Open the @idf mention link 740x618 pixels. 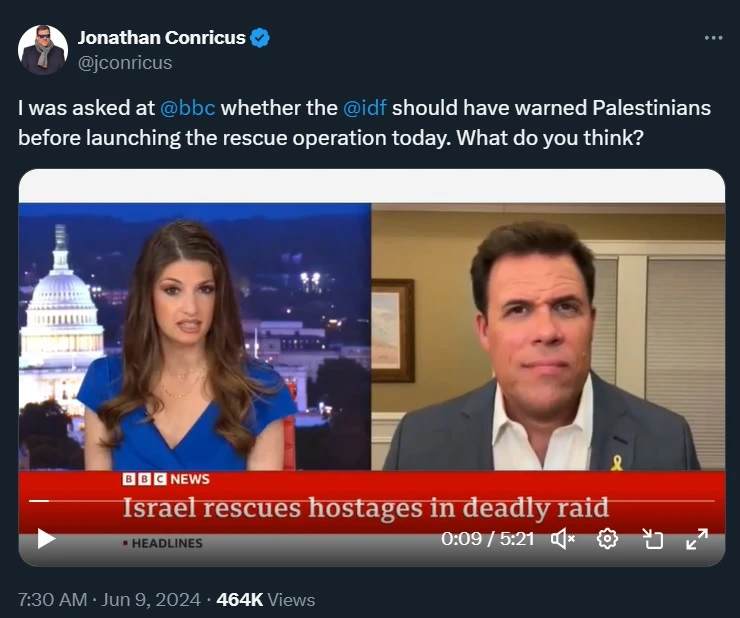tap(365, 108)
